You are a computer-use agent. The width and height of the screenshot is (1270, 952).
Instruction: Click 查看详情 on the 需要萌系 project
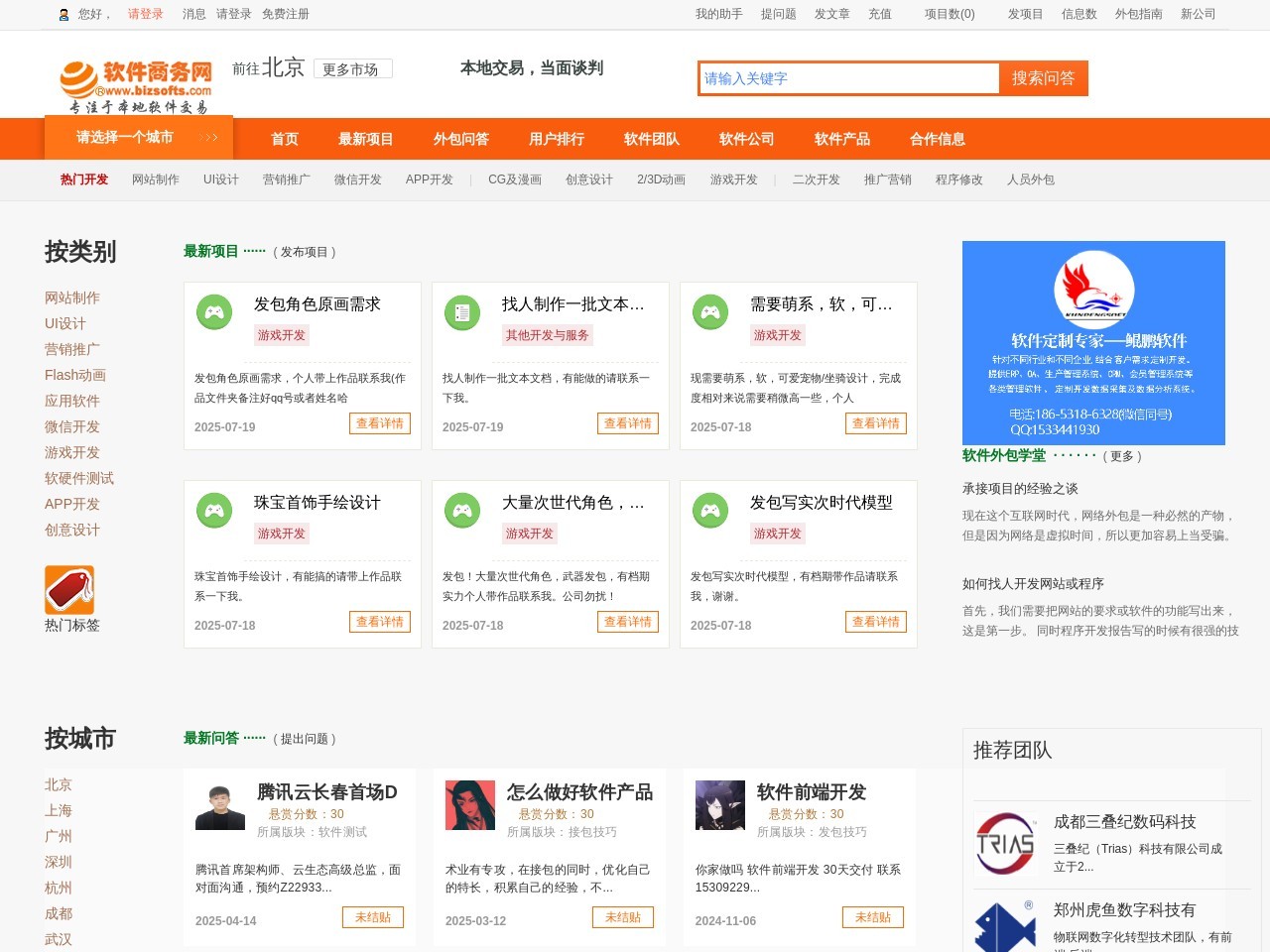(876, 423)
